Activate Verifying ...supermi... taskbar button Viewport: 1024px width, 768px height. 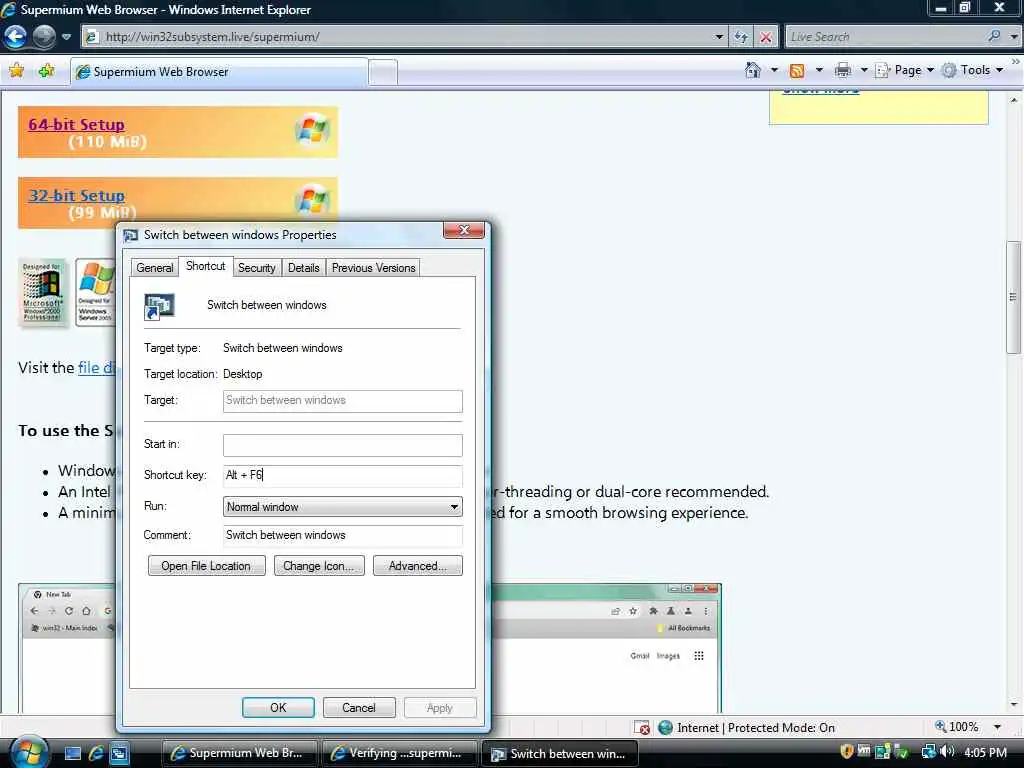tap(399, 753)
